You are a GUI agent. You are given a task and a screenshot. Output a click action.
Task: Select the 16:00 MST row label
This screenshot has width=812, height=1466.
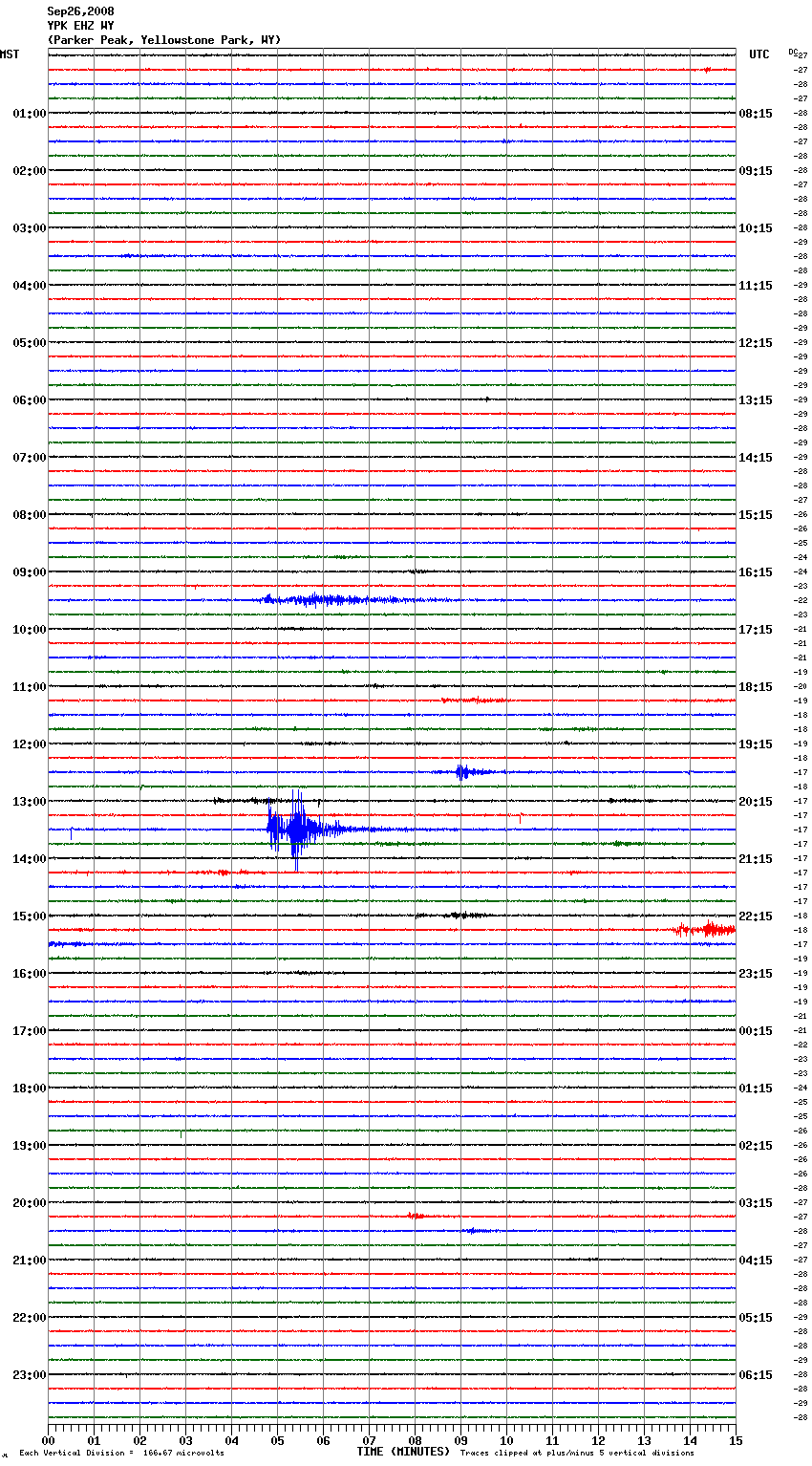[30, 974]
